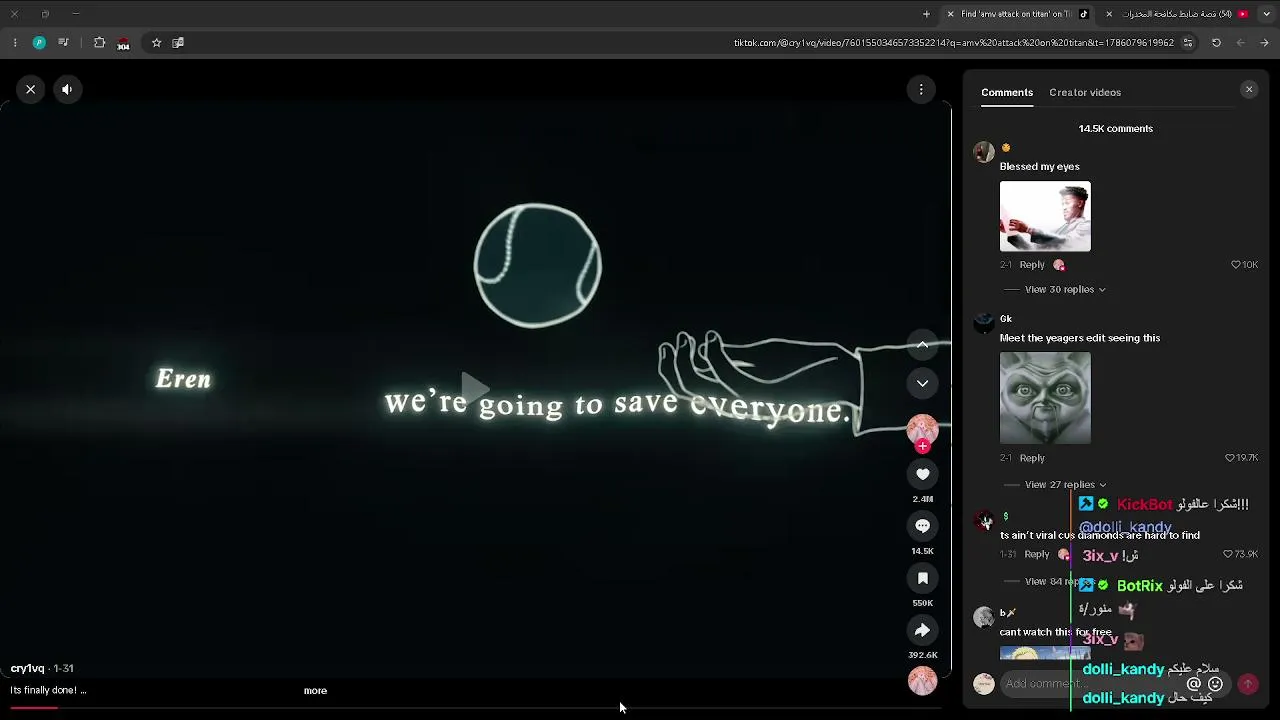Viewport: 1280px width, 720px height.
Task: Reply to the "Blessed my eyes" comment
Action: coord(1032,265)
